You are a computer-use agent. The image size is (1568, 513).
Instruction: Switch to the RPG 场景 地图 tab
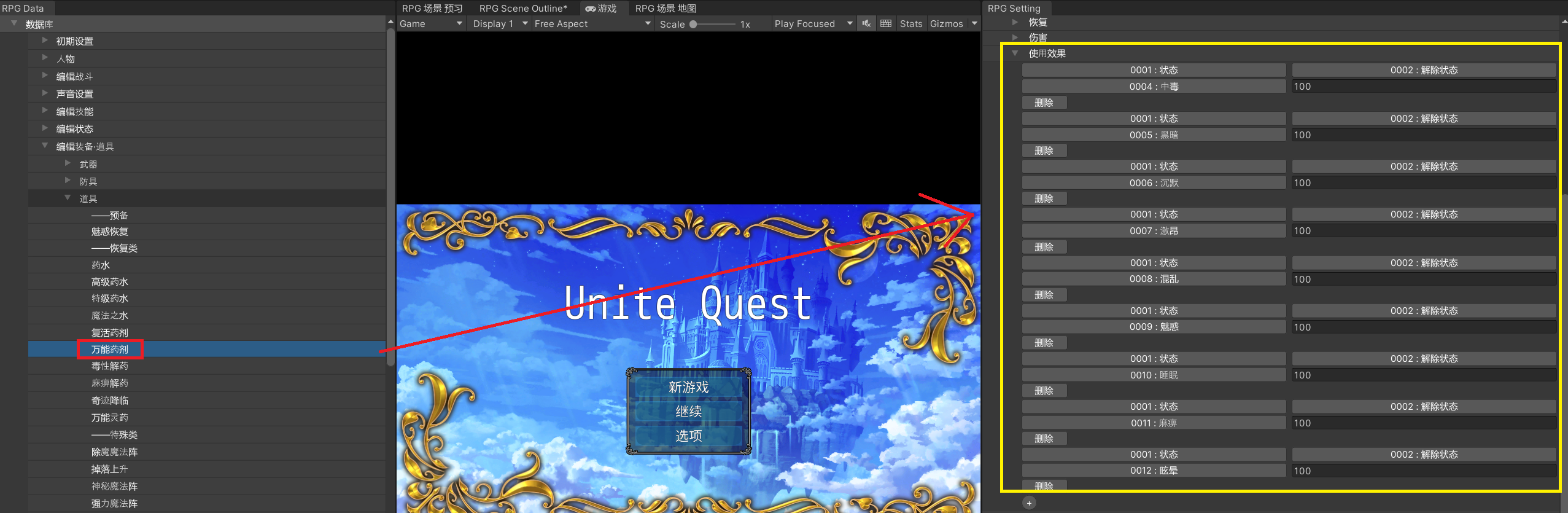[x=666, y=9]
